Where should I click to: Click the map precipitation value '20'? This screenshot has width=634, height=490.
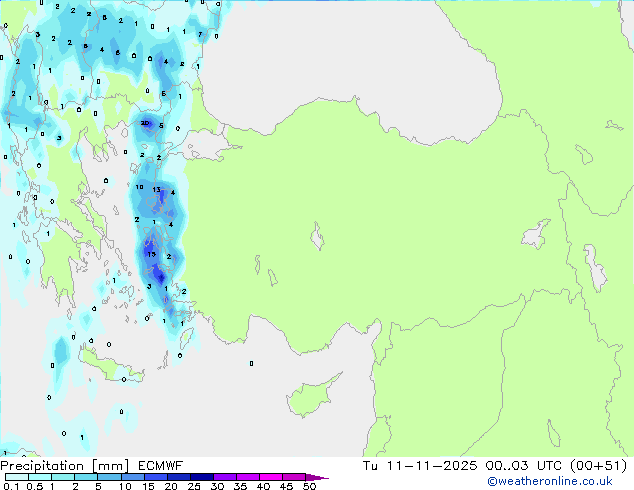[145, 123]
